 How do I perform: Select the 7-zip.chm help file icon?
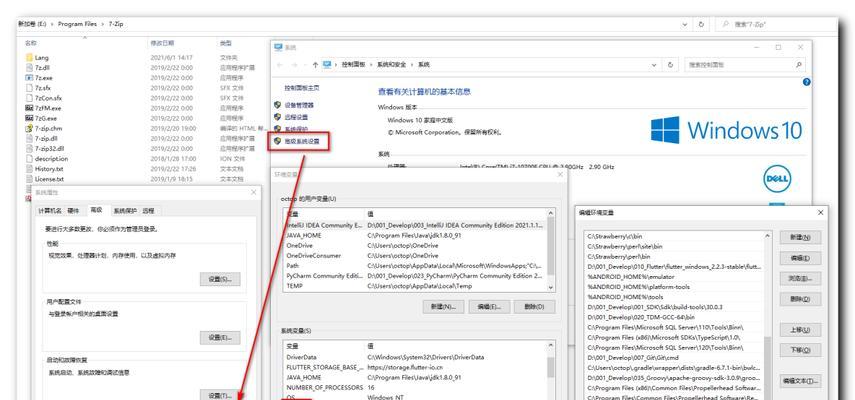click(29, 129)
